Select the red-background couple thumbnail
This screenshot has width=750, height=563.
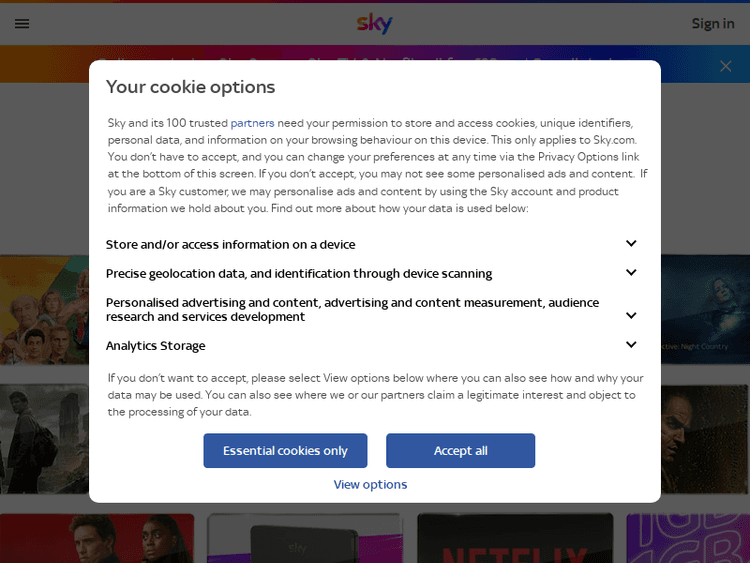pos(96,540)
